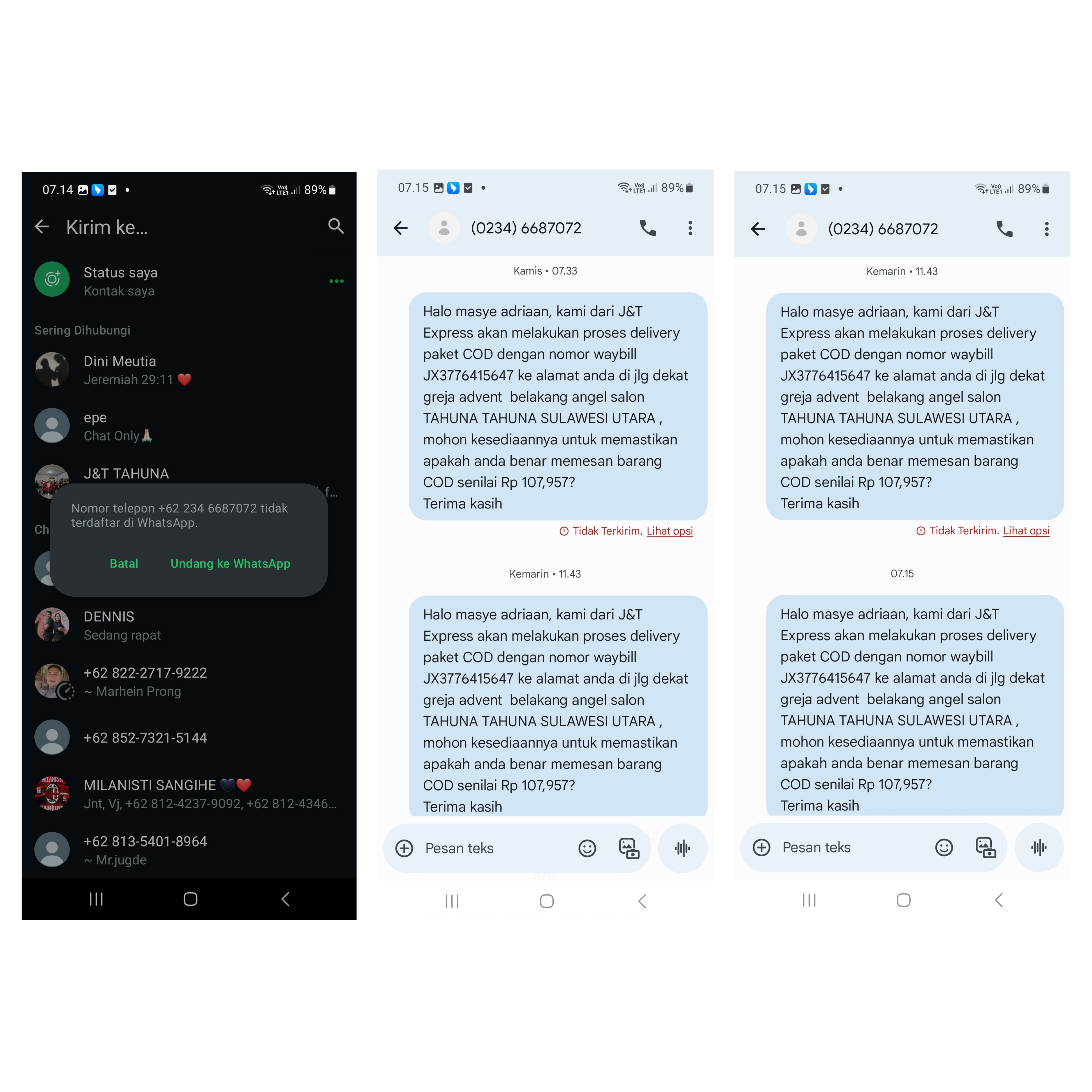1092x1092 pixels.
Task: Open emoji picker in middle message bar
Action: click(x=587, y=848)
